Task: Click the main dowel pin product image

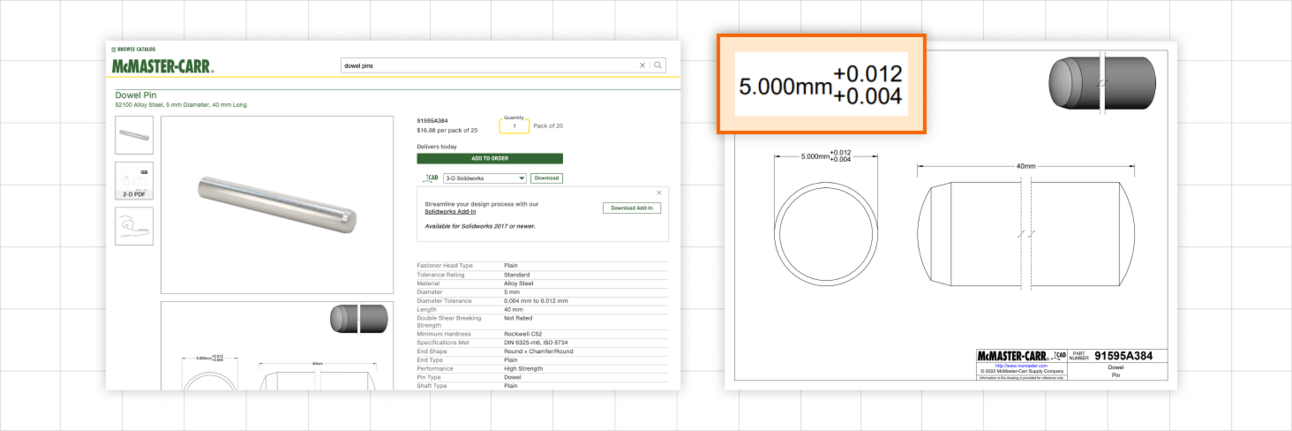Action: (x=276, y=205)
